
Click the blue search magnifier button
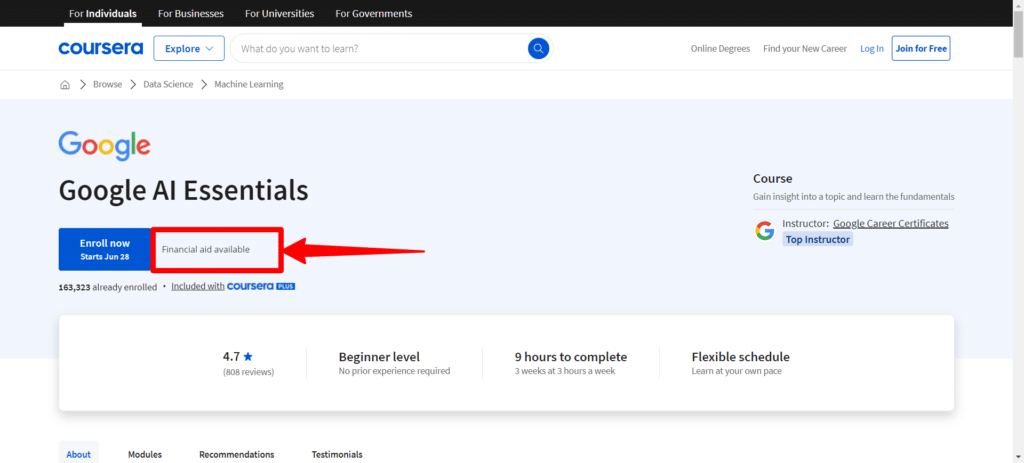pos(538,48)
